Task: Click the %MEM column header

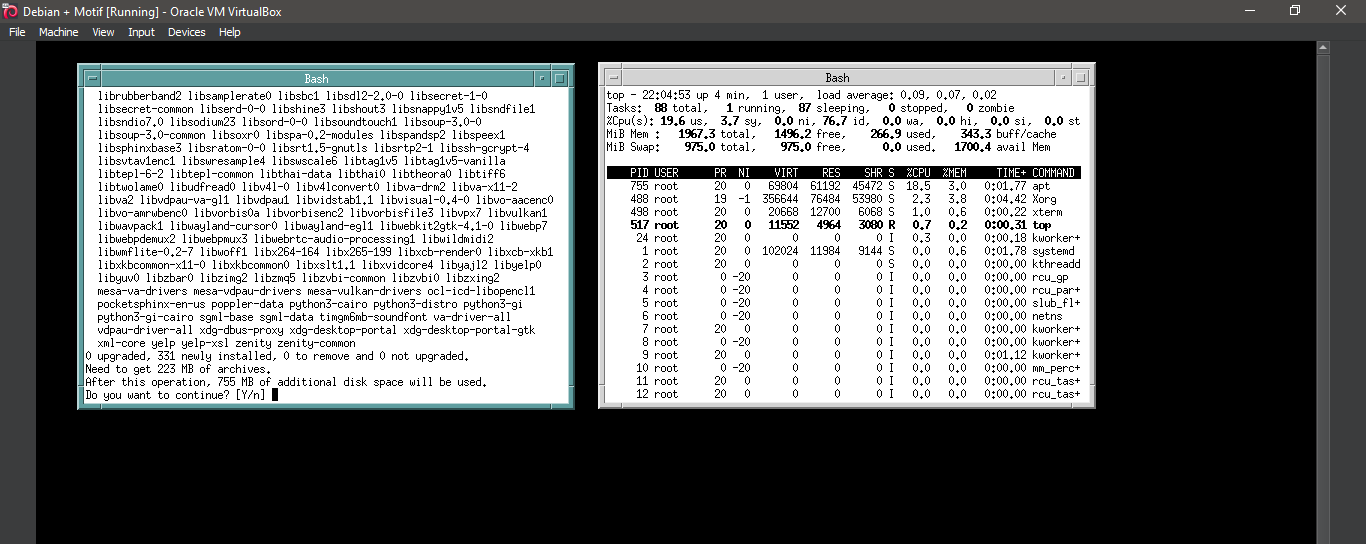Action: [x=954, y=173]
